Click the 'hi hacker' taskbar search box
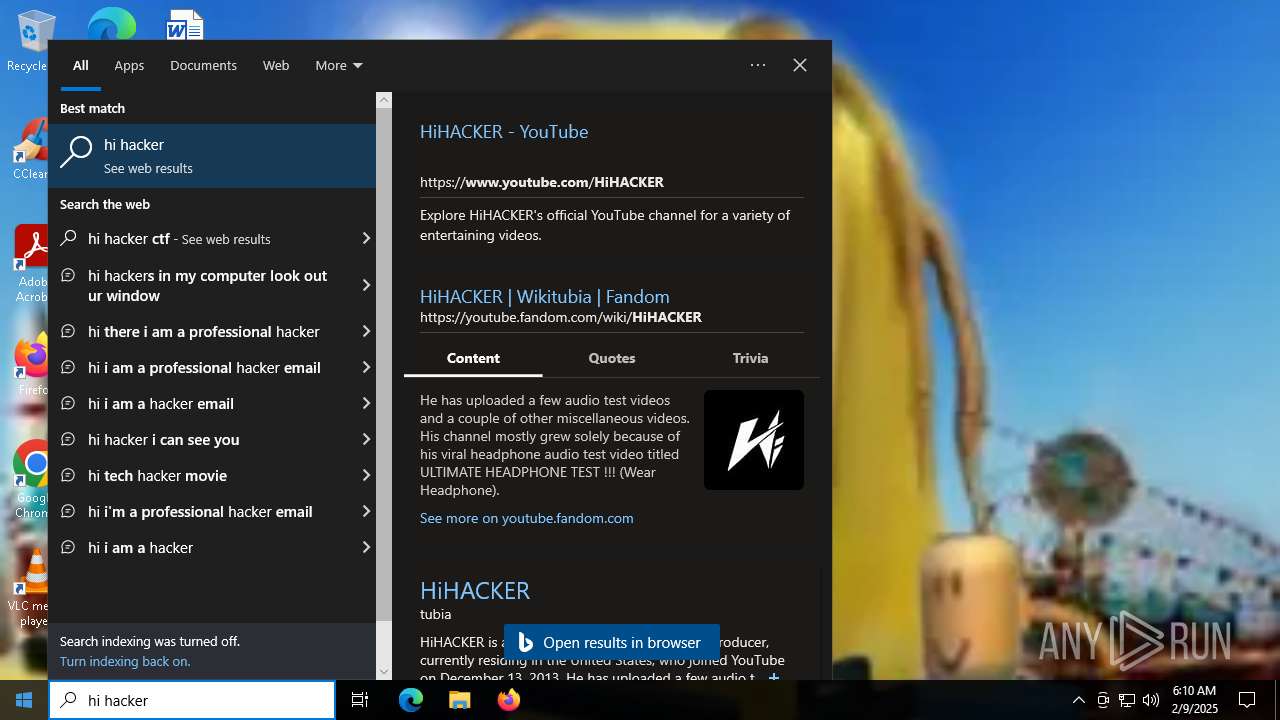Image resolution: width=1280 pixels, height=720 pixels. coord(192,700)
